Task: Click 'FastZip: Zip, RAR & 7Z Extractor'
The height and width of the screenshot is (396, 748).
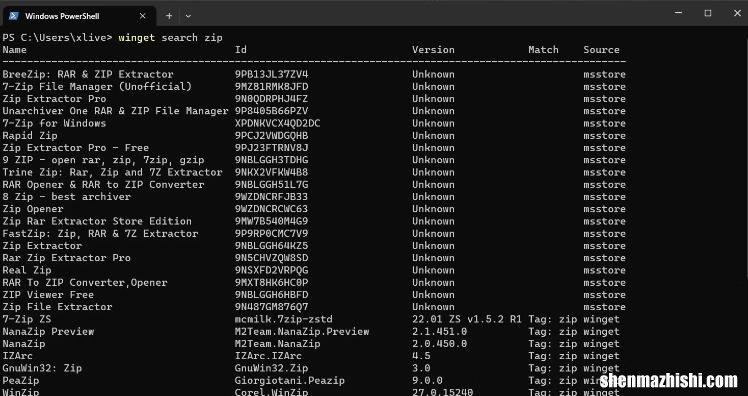Action: click(100, 233)
